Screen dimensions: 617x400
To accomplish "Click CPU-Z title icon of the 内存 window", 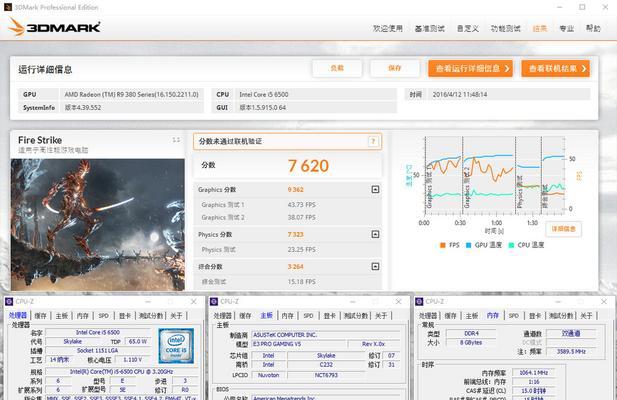I will [419, 302].
